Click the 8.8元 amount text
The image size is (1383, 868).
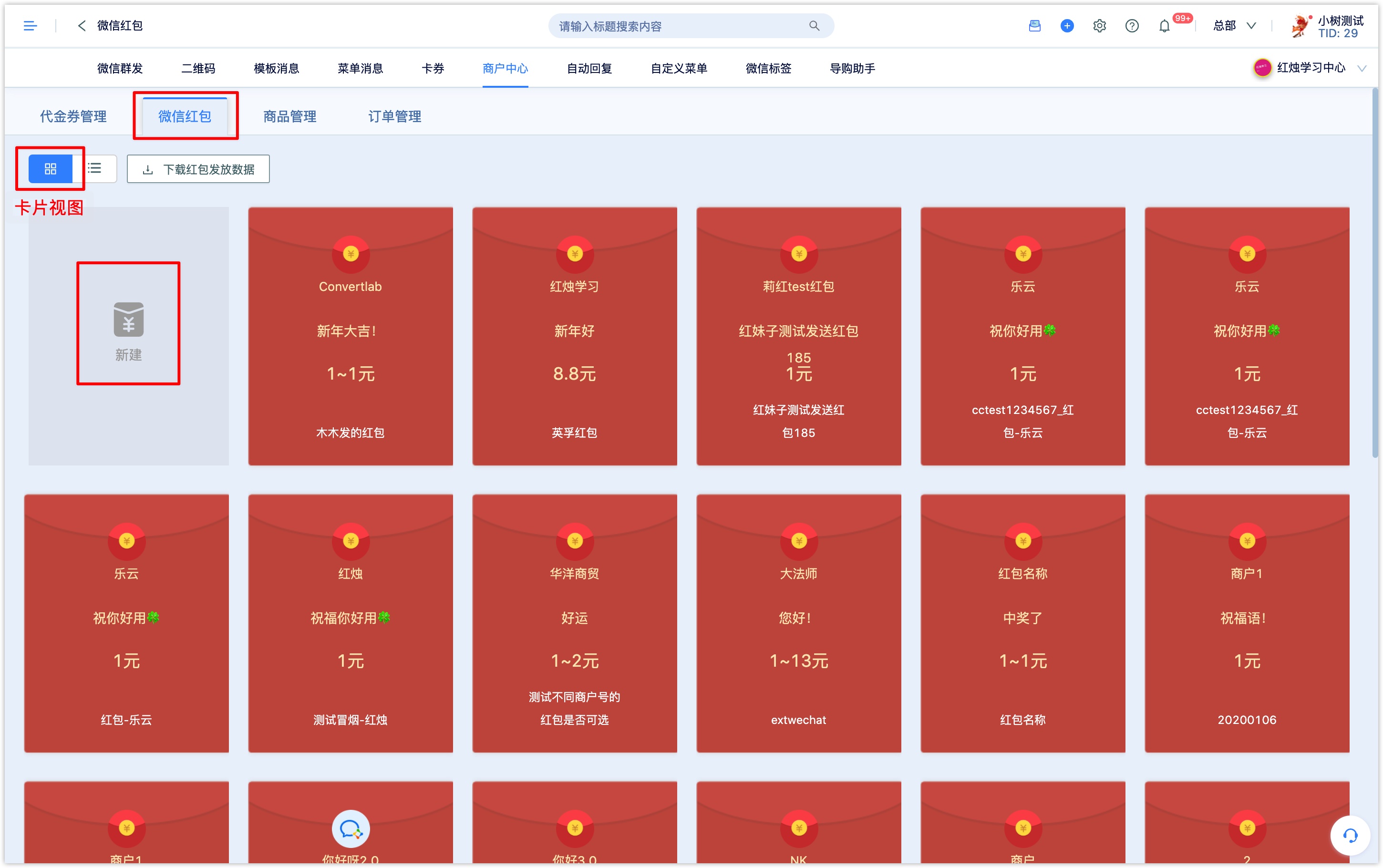[x=575, y=374]
